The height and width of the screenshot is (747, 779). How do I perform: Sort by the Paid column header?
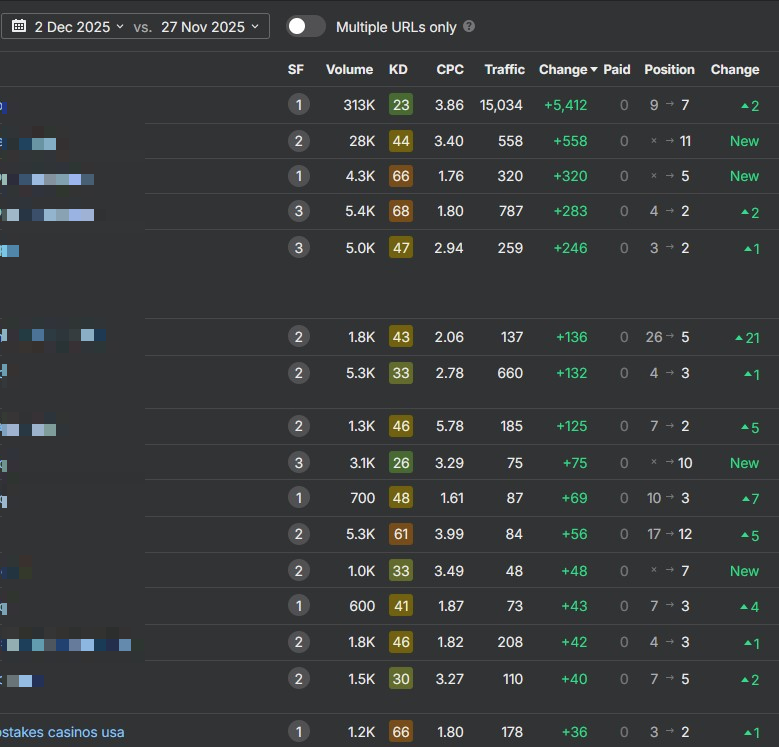617,70
